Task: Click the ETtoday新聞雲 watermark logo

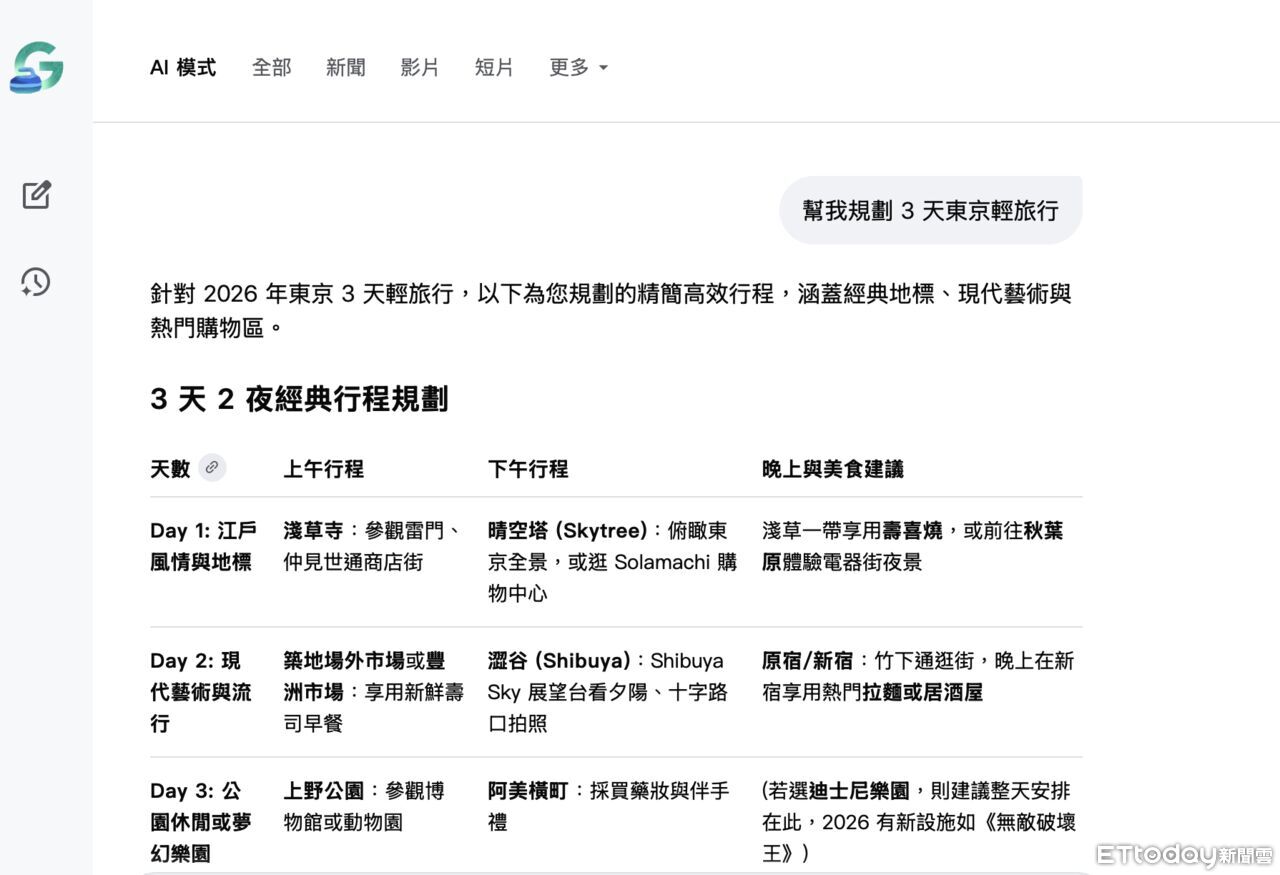Action: (x=1184, y=855)
